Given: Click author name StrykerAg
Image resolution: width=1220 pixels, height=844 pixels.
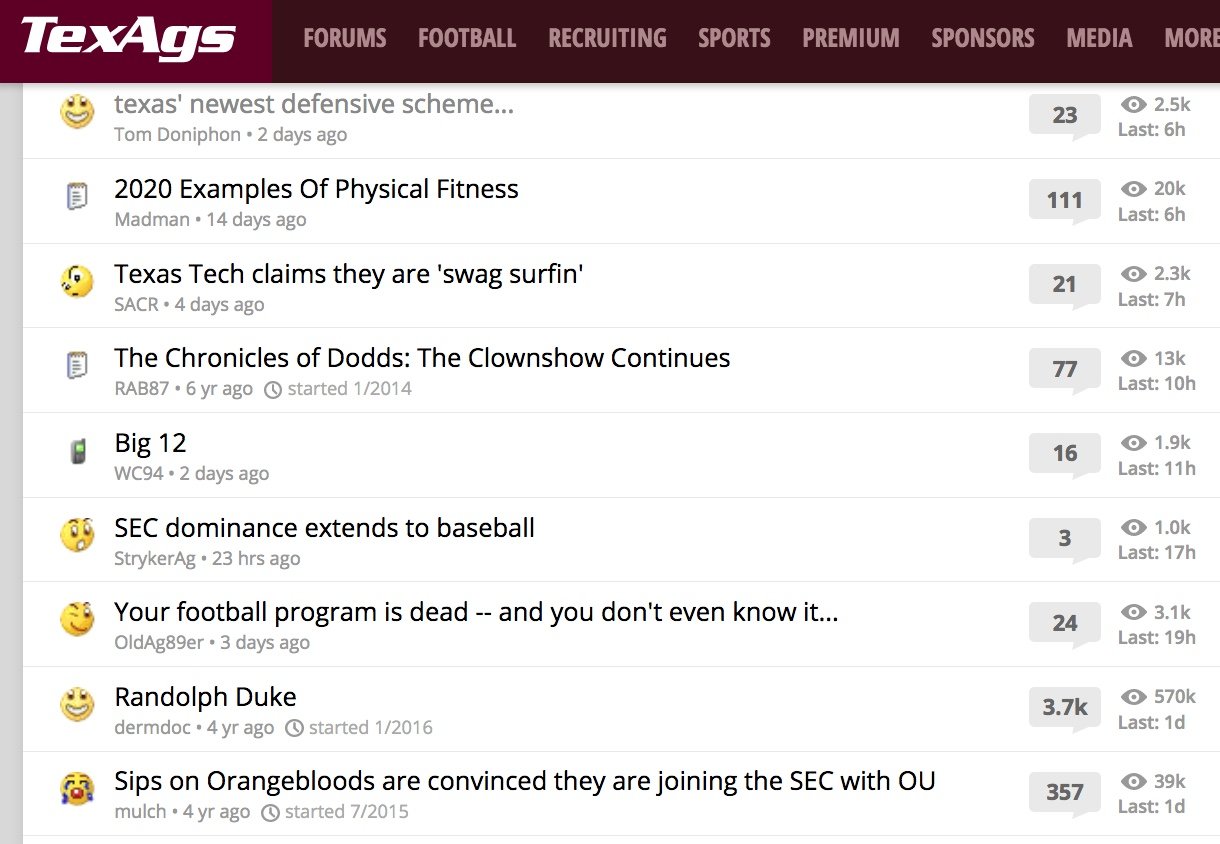Looking at the screenshot, I should pos(155,559).
